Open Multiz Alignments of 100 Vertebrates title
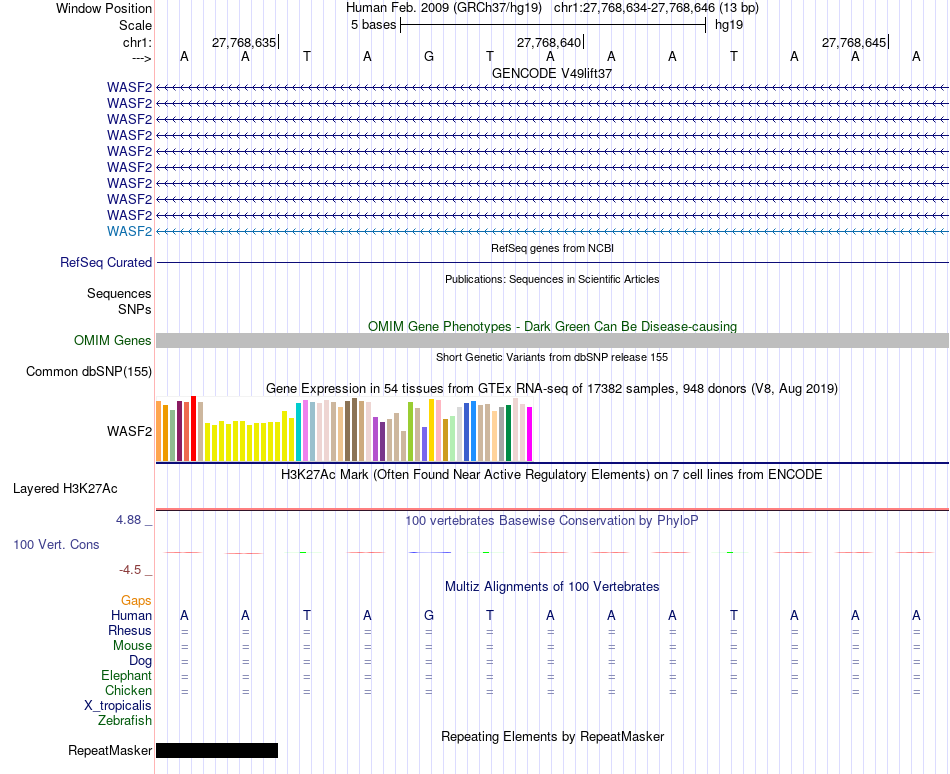950x774 pixels. (552, 586)
